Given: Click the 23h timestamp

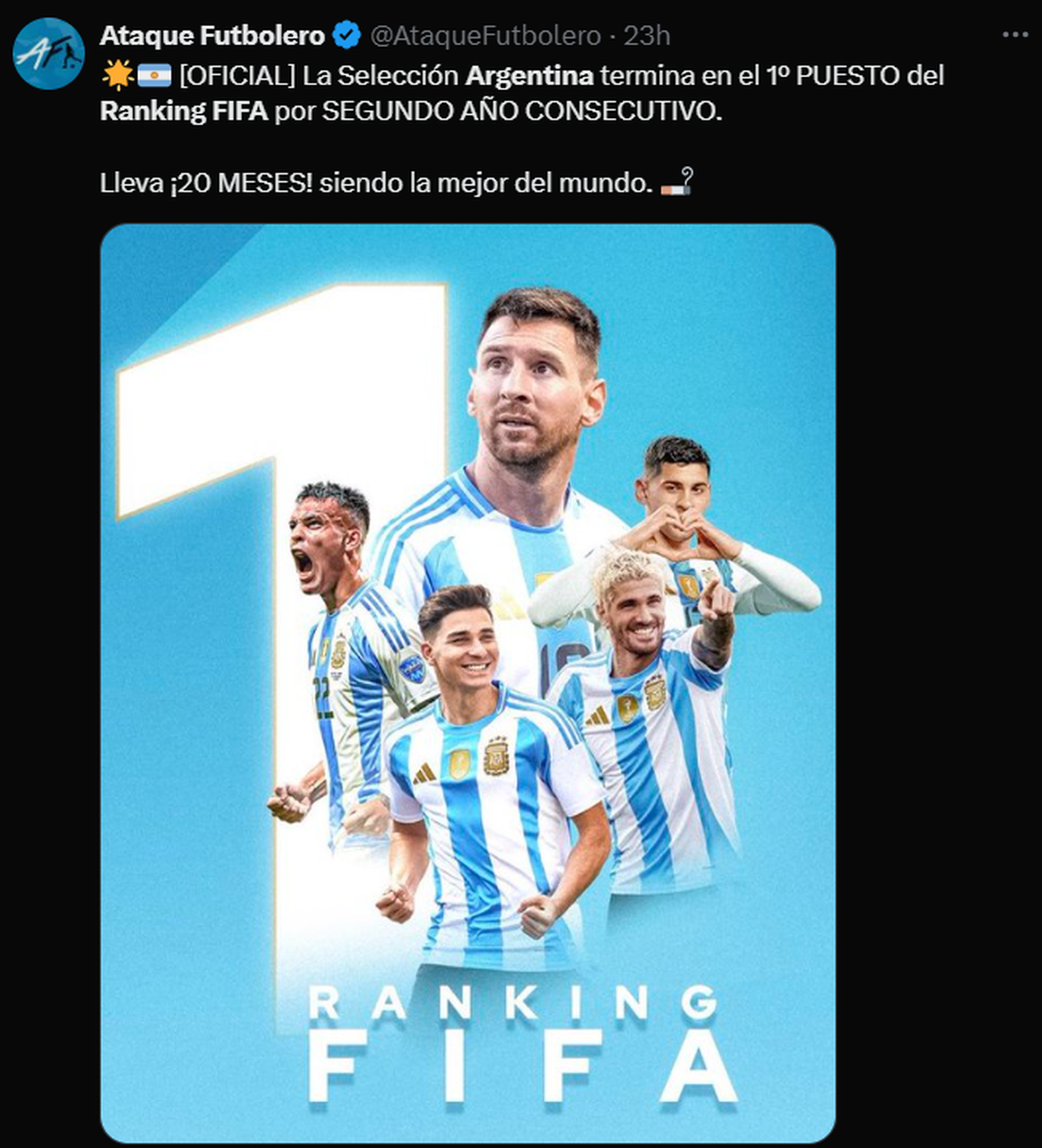Looking at the screenshot, I should (647, 36).
